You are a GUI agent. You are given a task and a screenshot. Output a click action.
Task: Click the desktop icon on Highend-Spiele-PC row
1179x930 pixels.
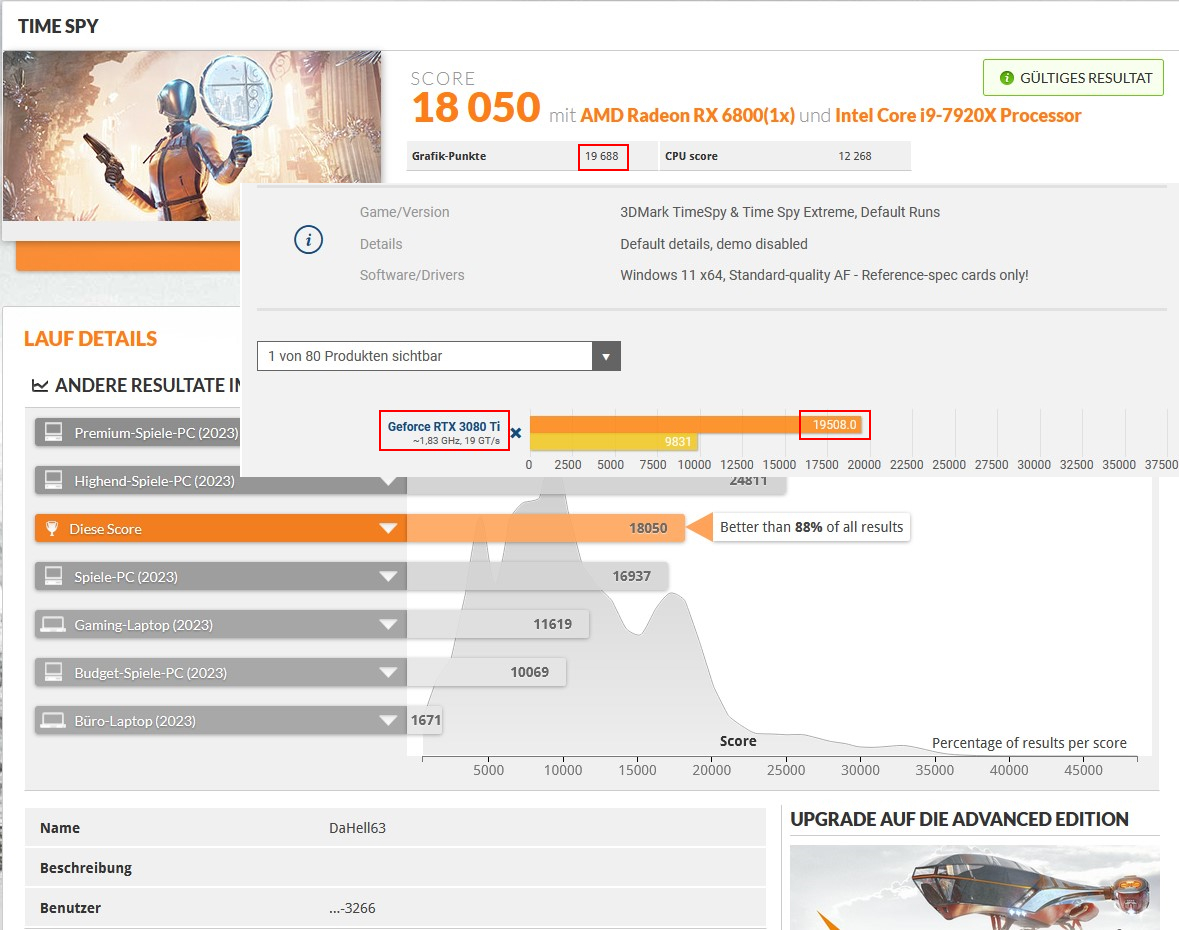click(x=53, y=480)
